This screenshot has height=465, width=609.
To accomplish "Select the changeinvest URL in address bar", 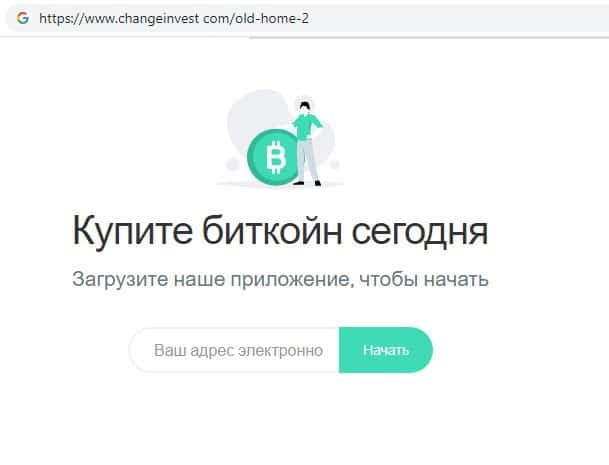I will (174, 18).
